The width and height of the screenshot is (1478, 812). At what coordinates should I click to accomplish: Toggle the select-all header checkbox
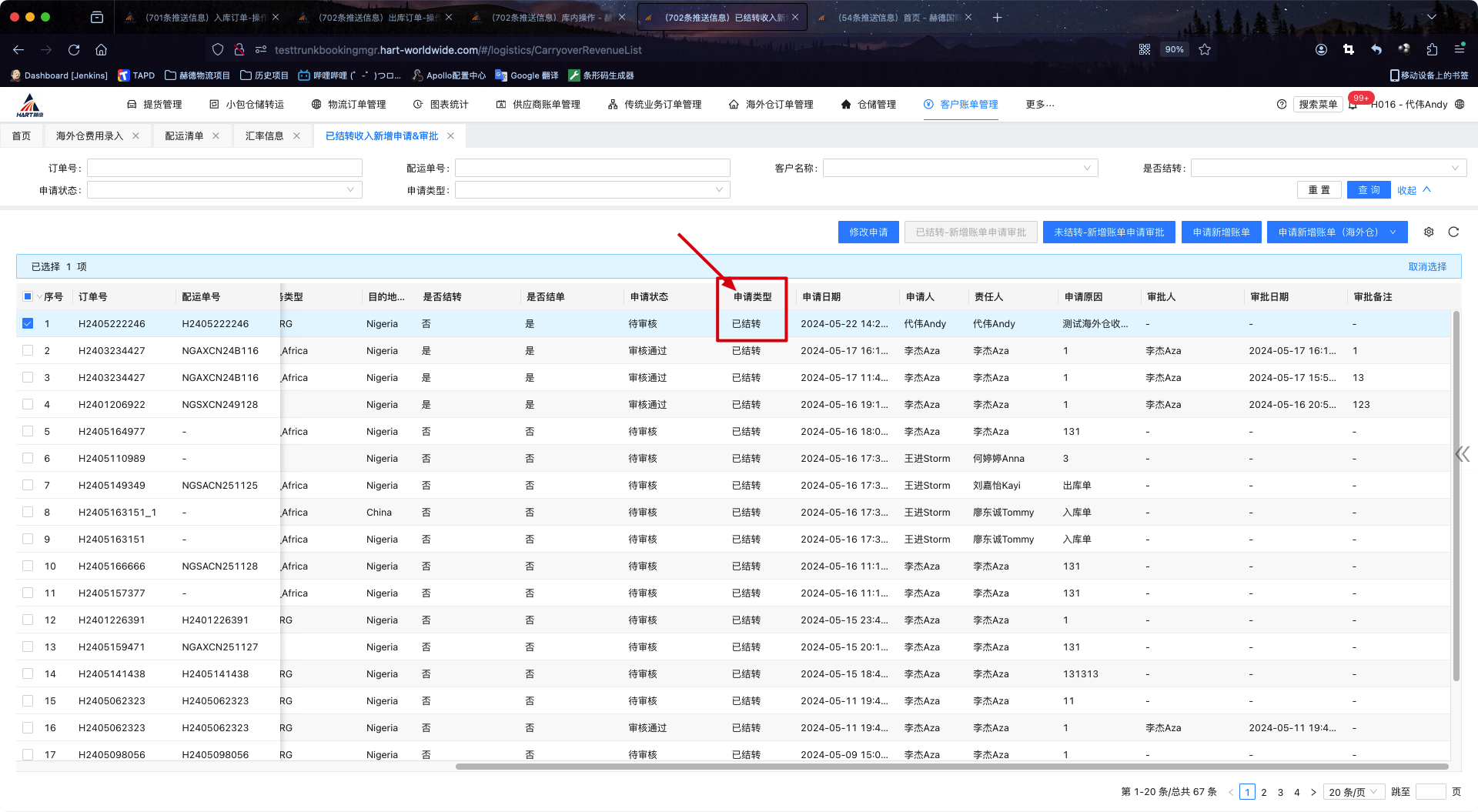pos(28,296)
